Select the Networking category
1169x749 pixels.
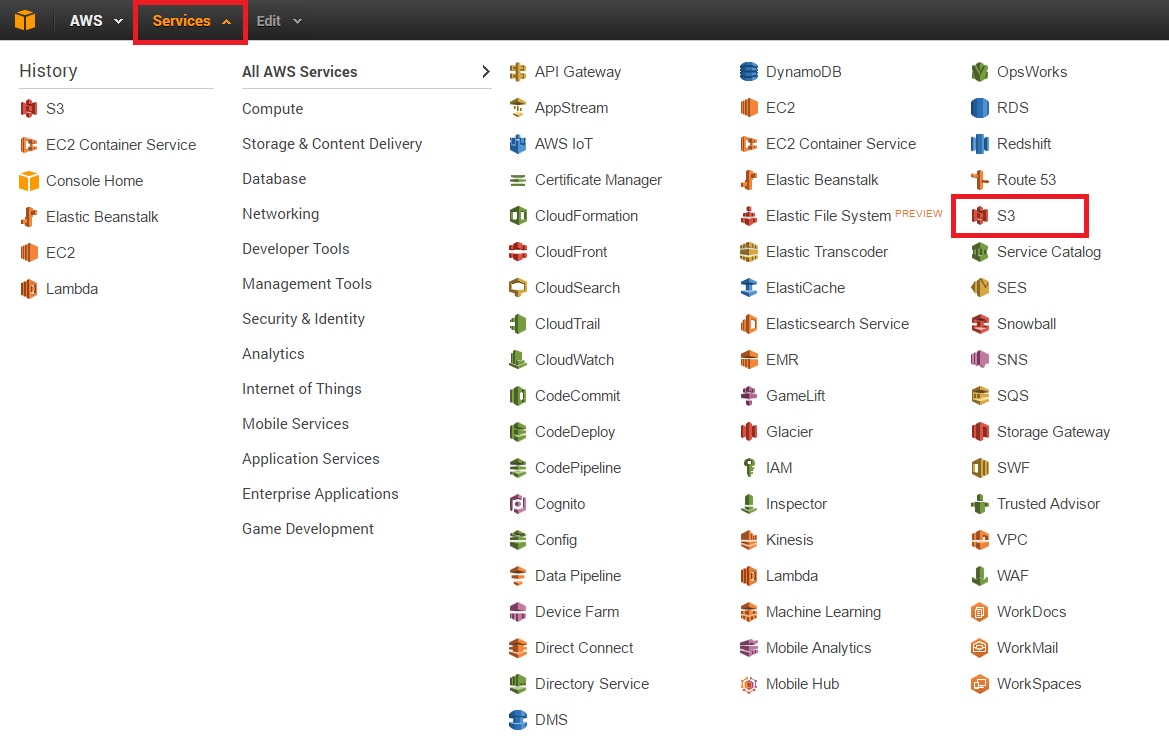point(280,214)
